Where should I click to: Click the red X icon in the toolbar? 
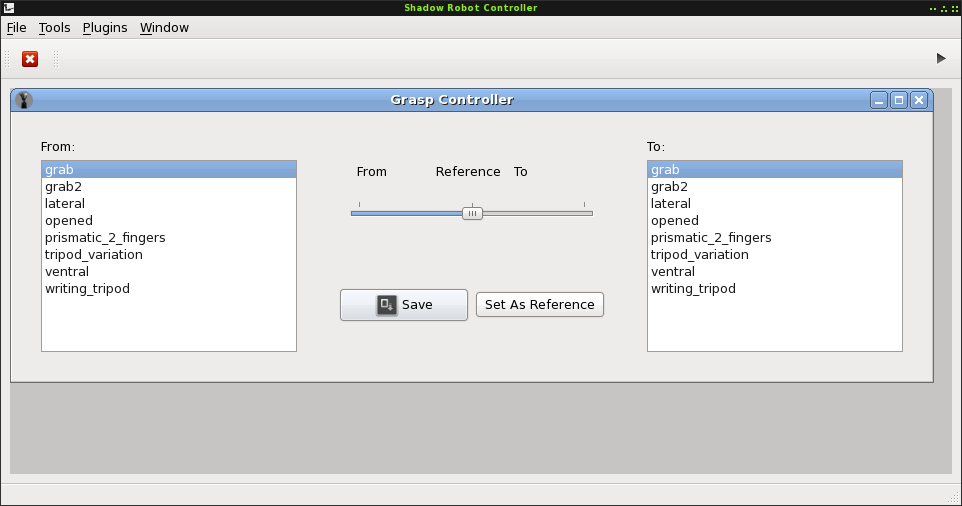(30, 59)
